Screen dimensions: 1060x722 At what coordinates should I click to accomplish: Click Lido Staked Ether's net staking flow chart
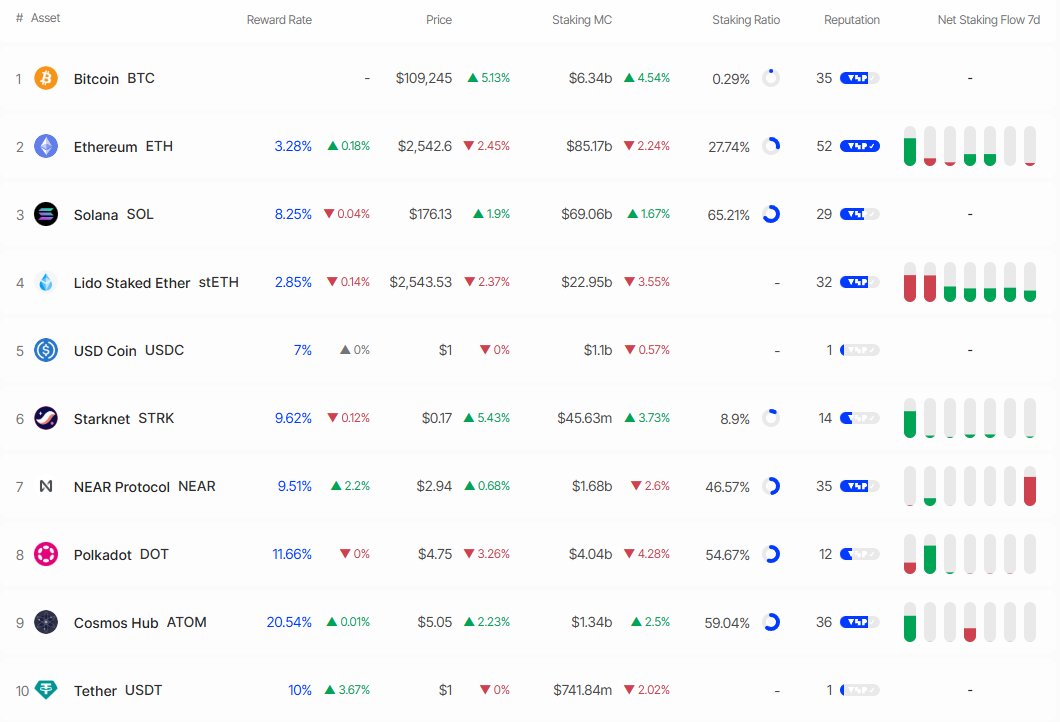(969, 282)
